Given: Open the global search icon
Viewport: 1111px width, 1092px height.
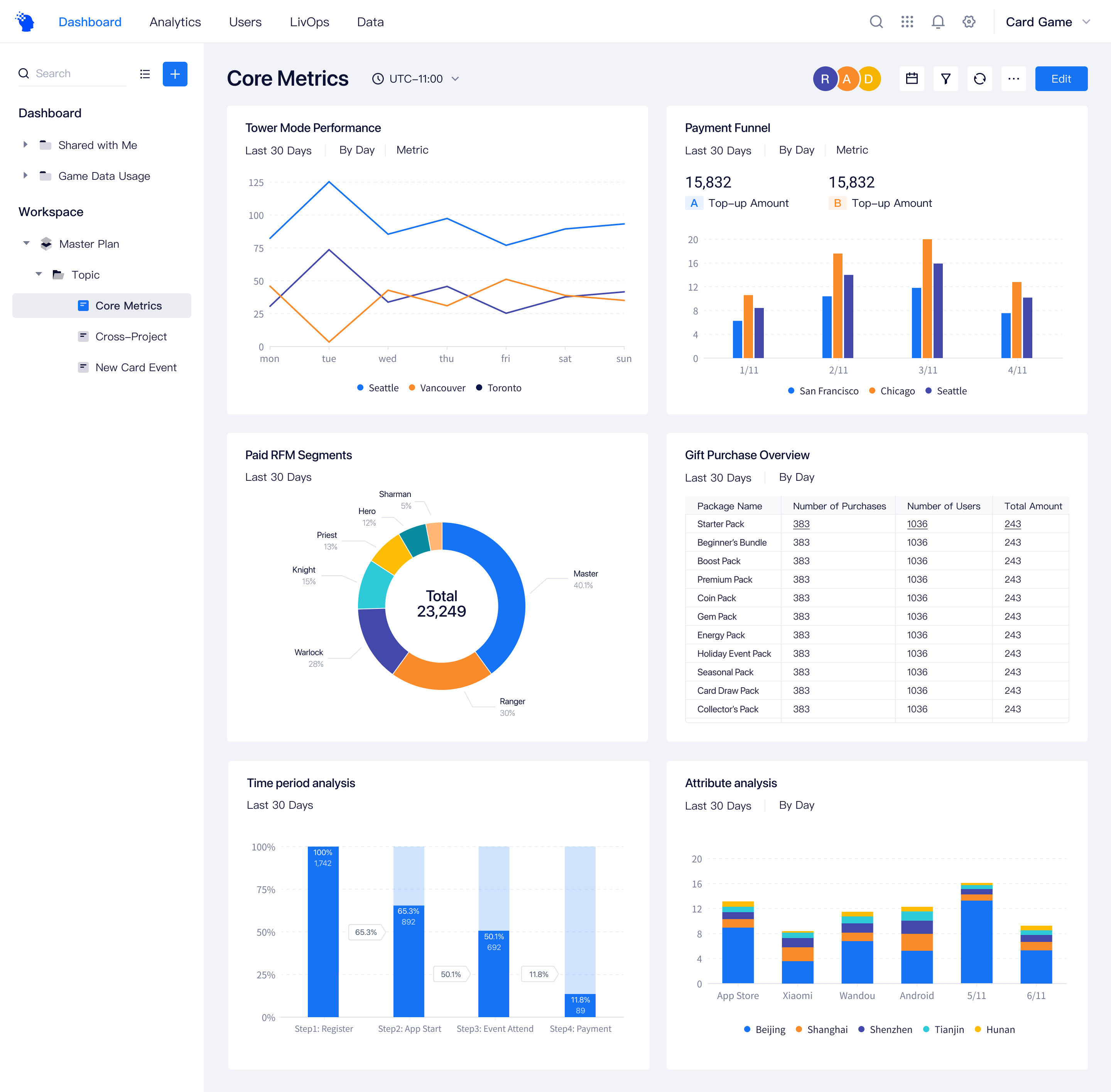Looking at the screenshot, I should (876, 21).
